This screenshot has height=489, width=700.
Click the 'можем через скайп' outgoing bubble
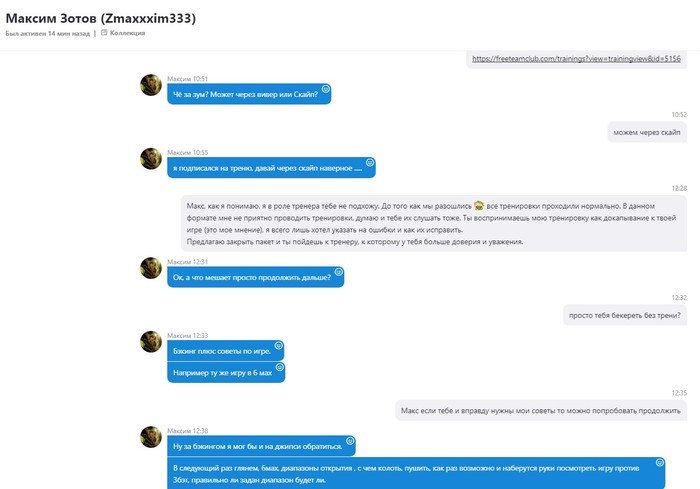coord(647,132)
